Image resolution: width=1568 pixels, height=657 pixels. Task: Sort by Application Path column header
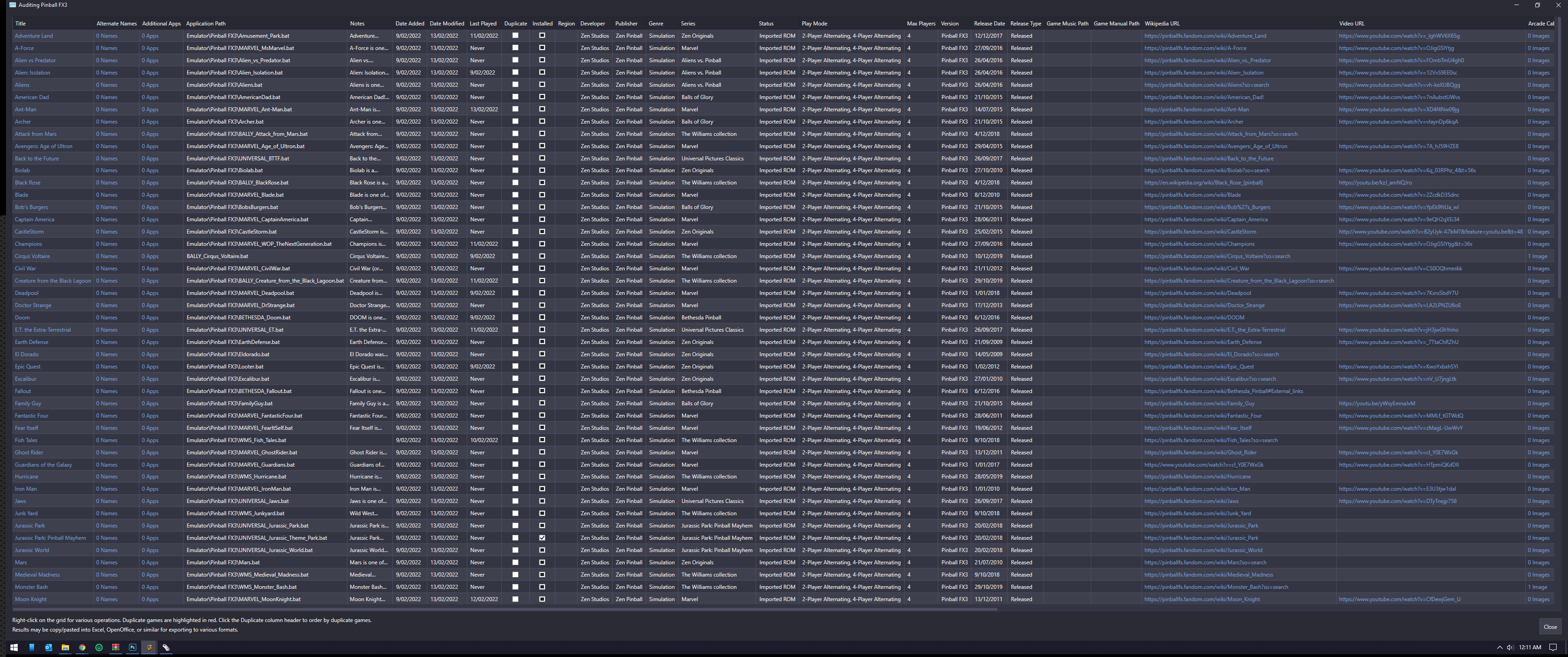[265, 24]
